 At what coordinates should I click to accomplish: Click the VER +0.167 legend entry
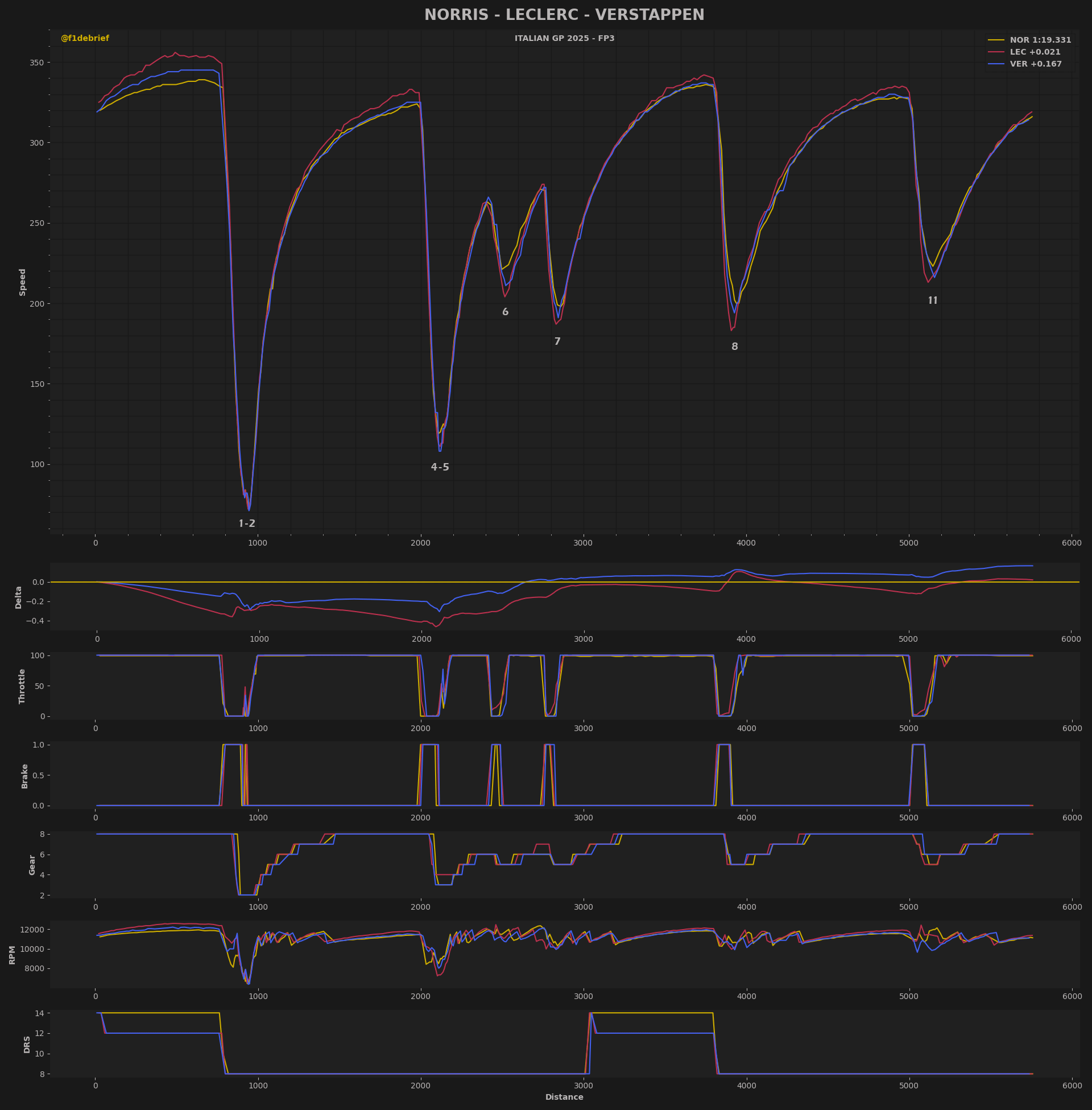point(1035,64)
